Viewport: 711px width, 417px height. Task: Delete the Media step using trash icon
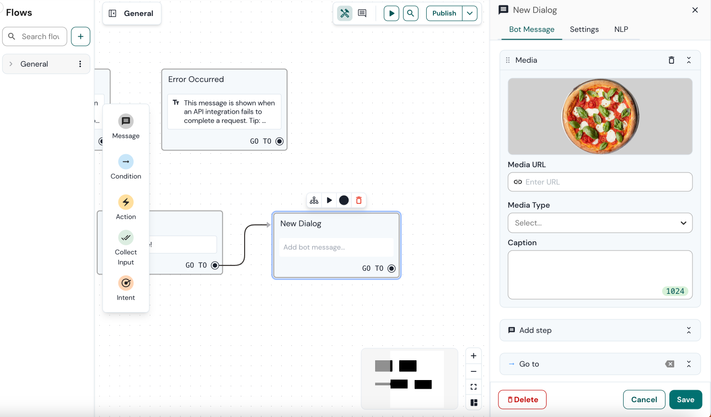pos(671,60)
